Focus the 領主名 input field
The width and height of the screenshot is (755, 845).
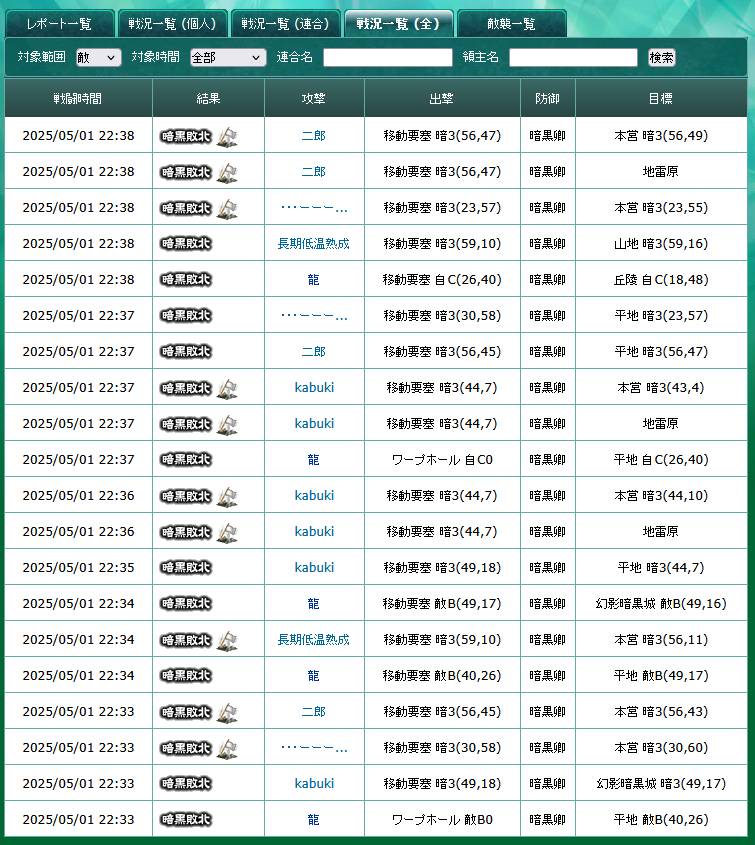click(573, 57)
